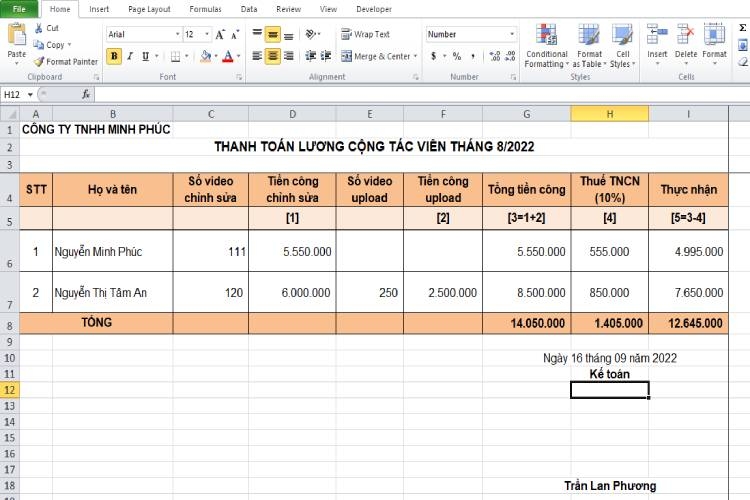
Task: Open the Arial font name dropdown
Action: [x=177, y=34]
